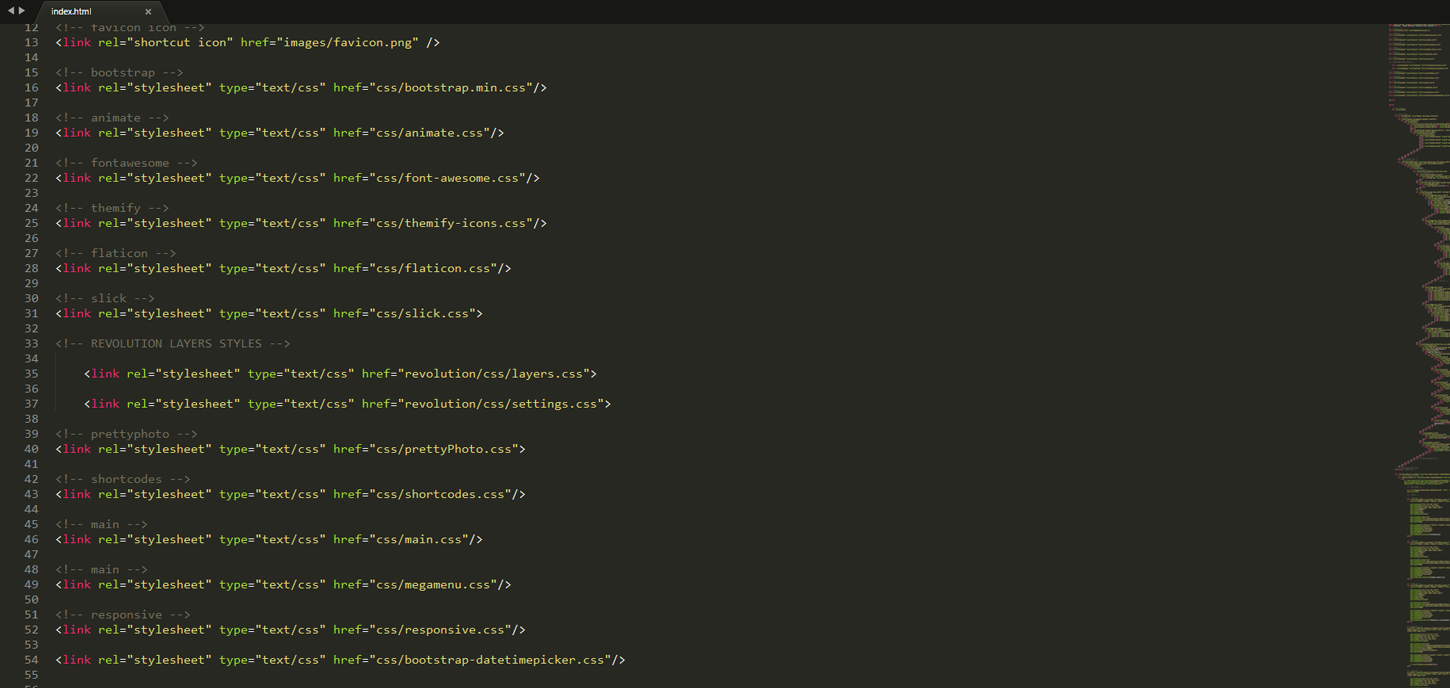Image resolution: width=1450 pixels, height=688 pixels.
Task: Click line number 37 in the gutter
Action: 31,404
